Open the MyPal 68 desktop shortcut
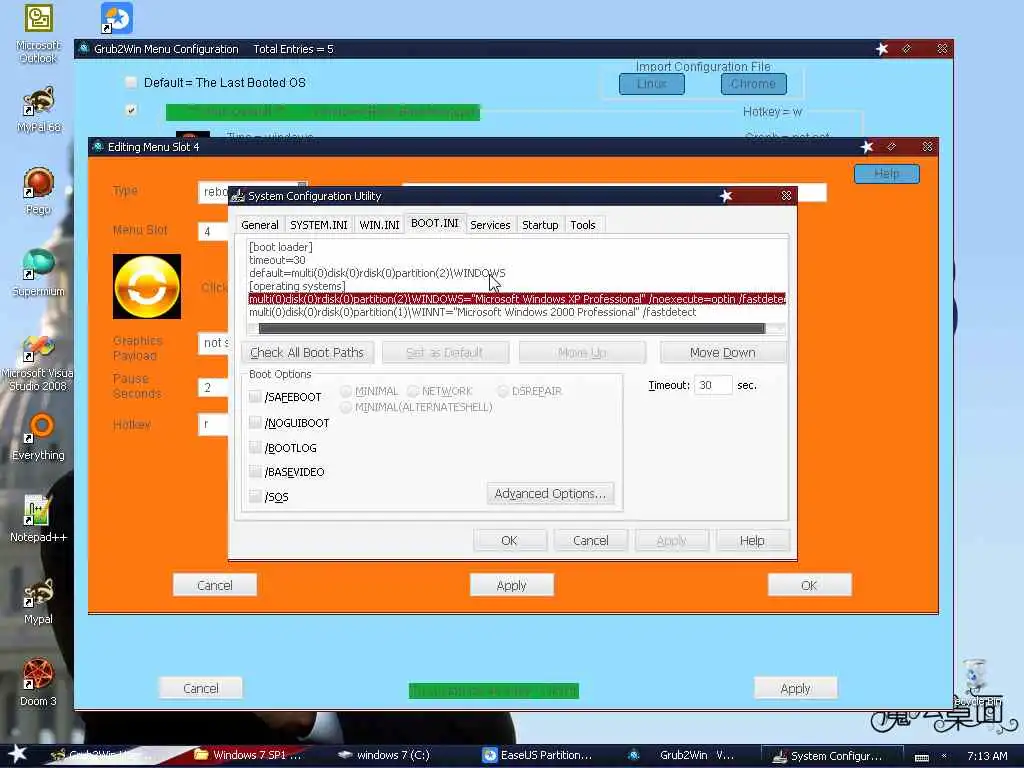This screenshot has height=768, width=1024. click(39, 110)
